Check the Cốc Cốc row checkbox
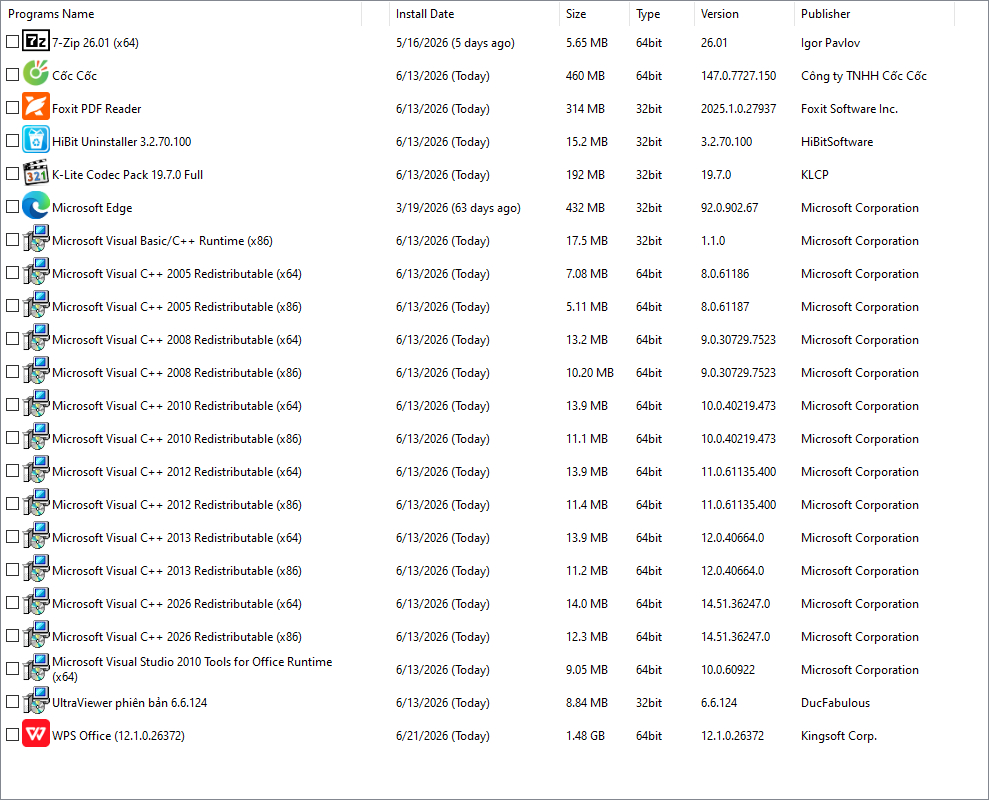The height and width of the screenshot is (800, 989). (13, 74)
